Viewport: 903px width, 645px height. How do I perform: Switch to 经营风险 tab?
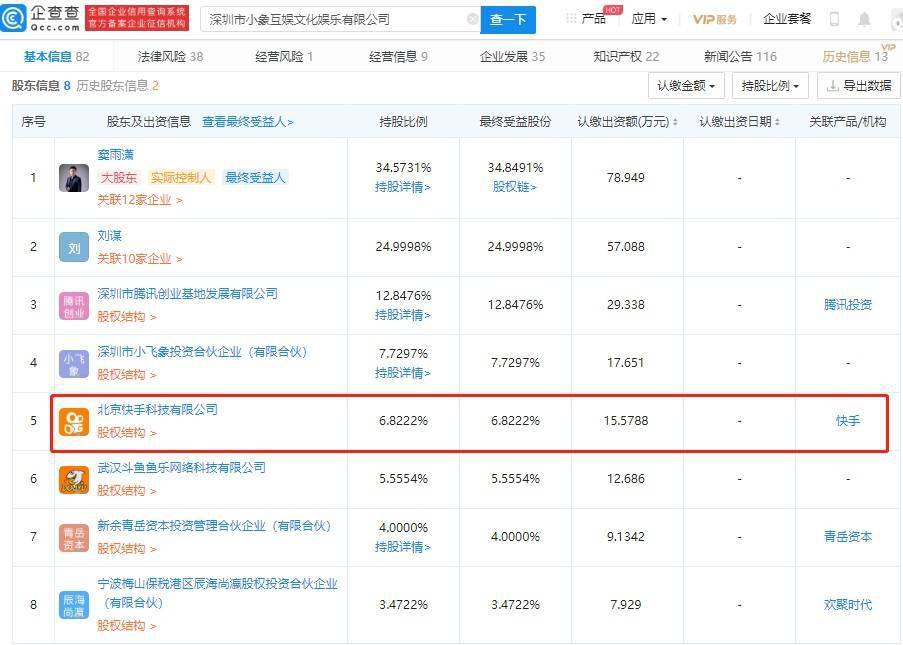coord(284,56)
